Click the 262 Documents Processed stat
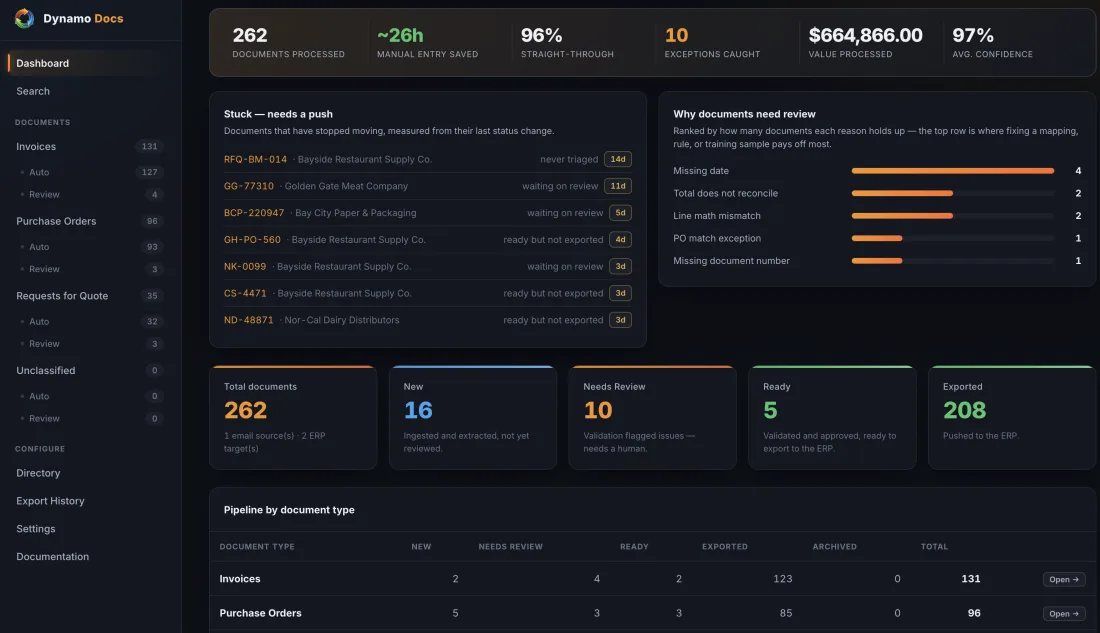 pos(288,43)
